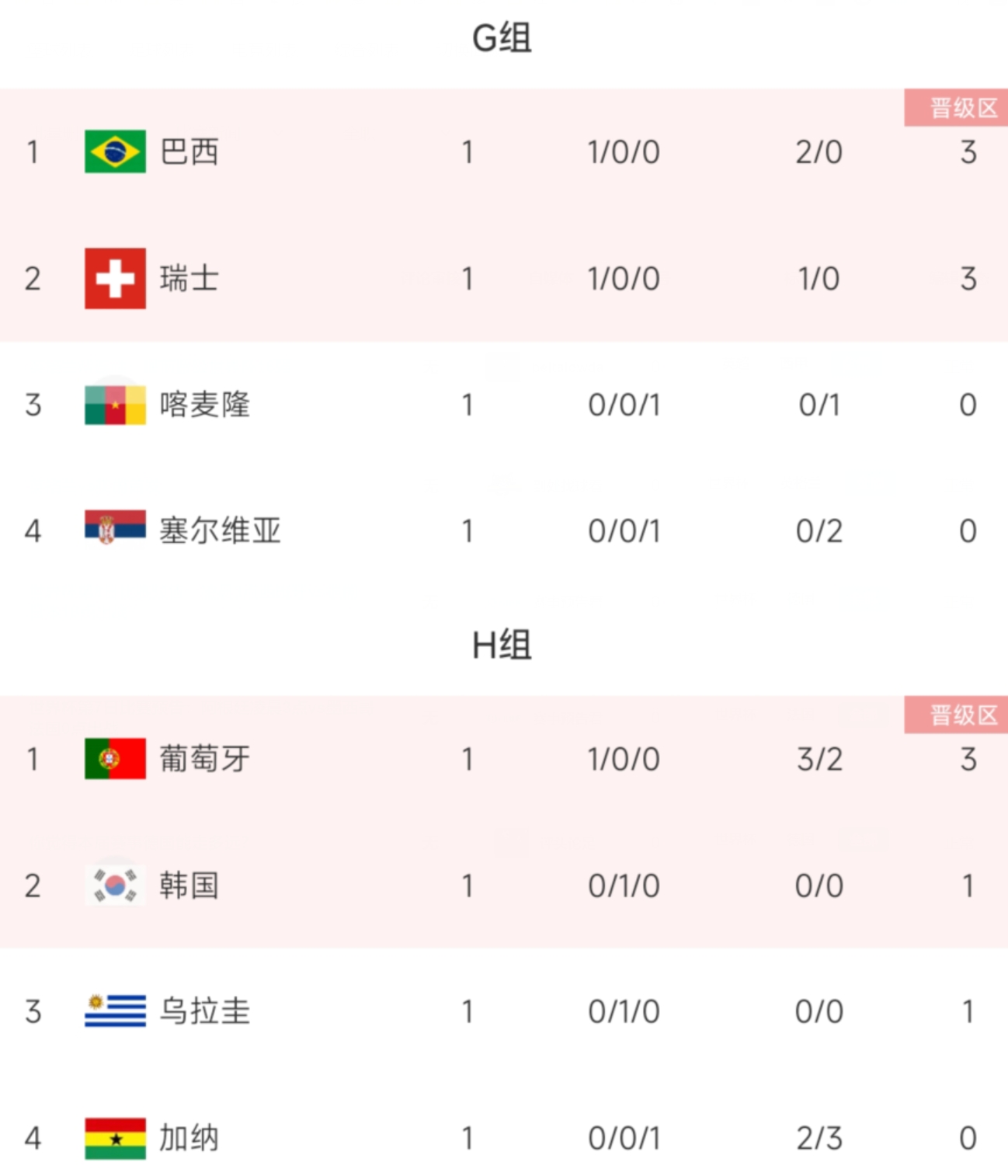Viewport: 1008px width, 1176px height.
Task: Click the H组 group header
Action: (502, 645)
